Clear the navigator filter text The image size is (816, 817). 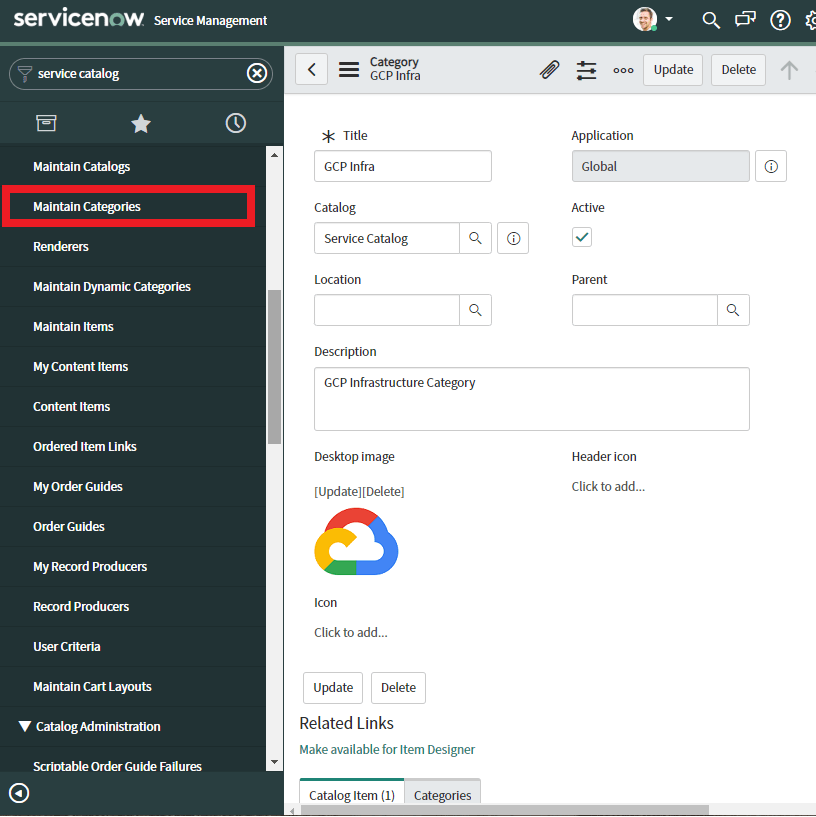256,73
